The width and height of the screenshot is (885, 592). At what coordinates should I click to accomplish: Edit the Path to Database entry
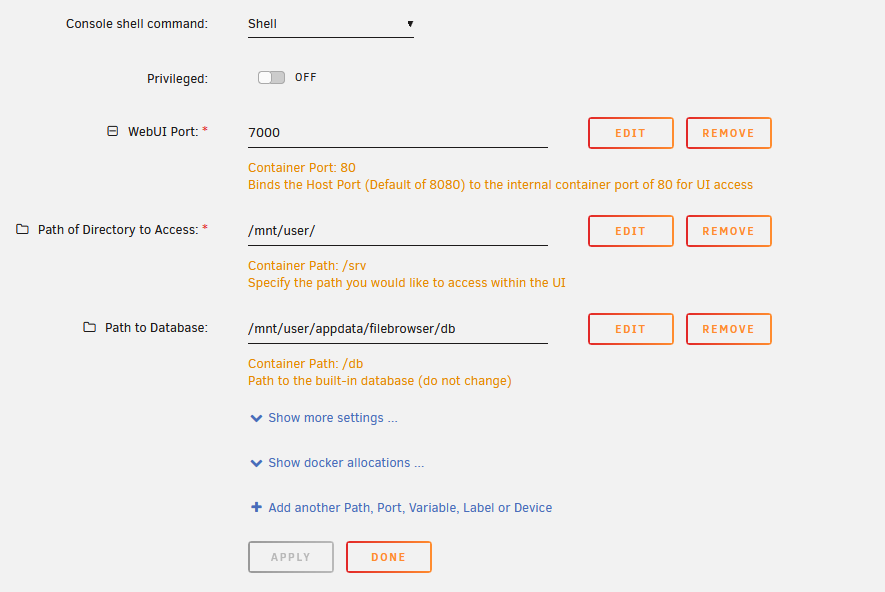630,329
